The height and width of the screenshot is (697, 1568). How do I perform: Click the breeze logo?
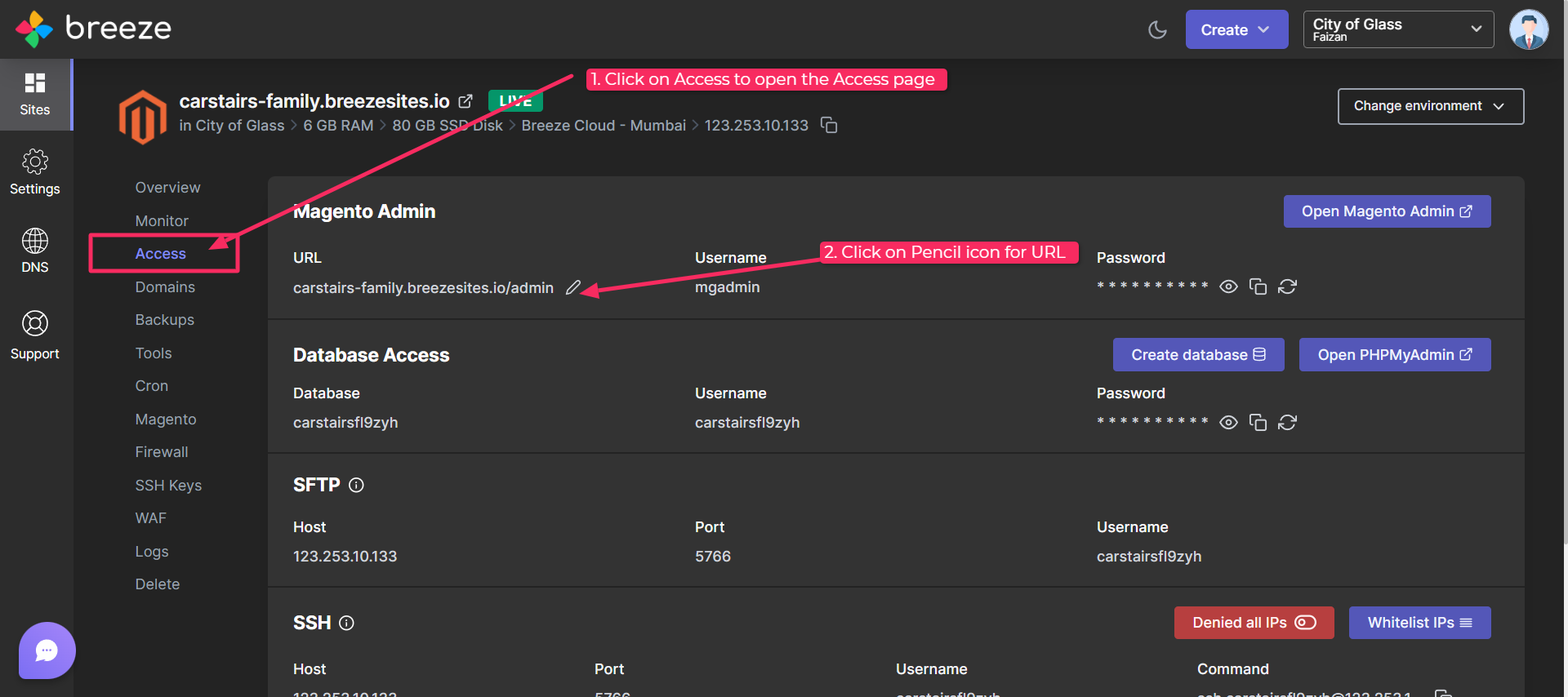click(93, 29)
